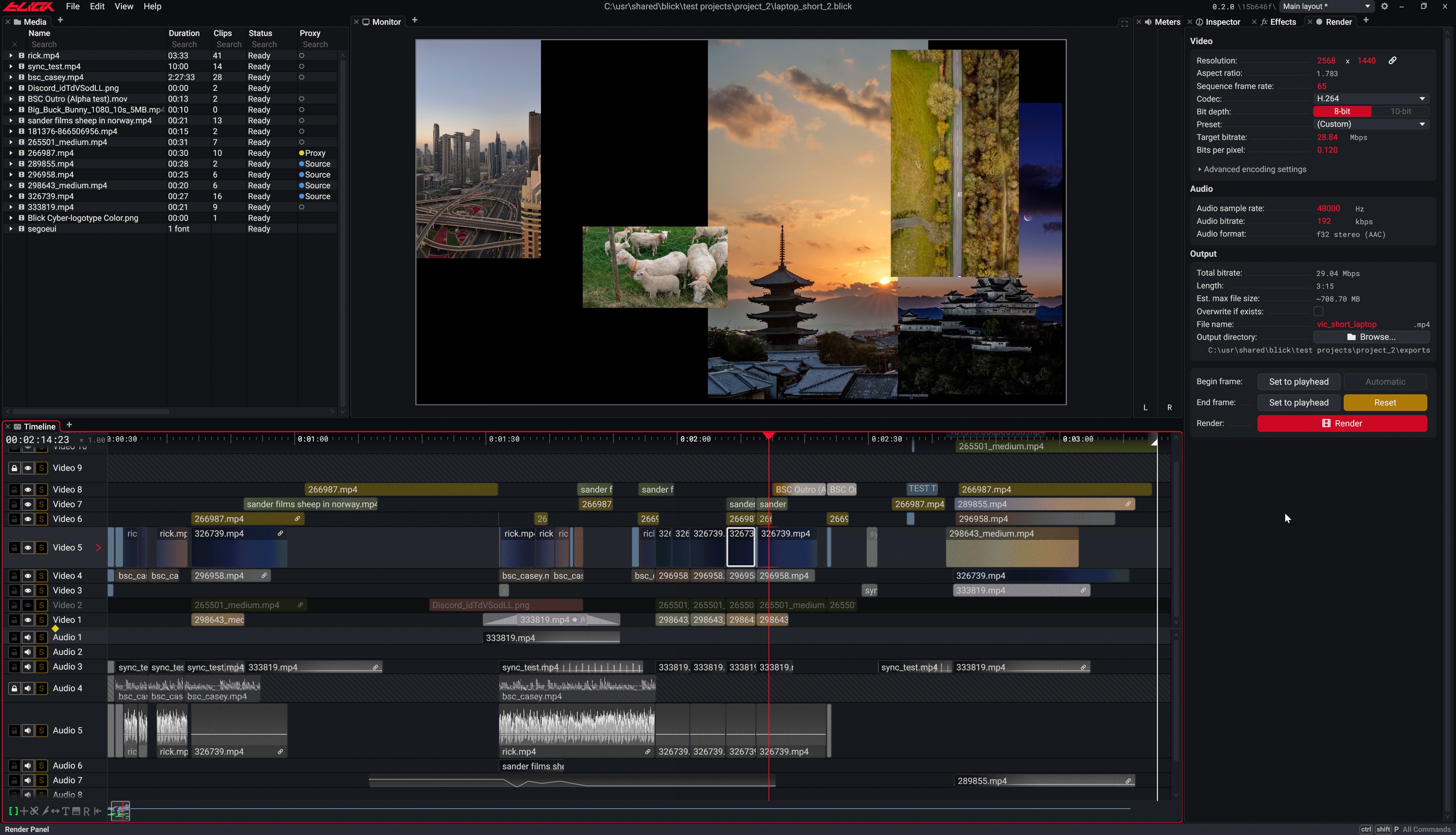Set End frame to playhead
Viewport: 1456px width, 835px height.
tap(1298, 402)
